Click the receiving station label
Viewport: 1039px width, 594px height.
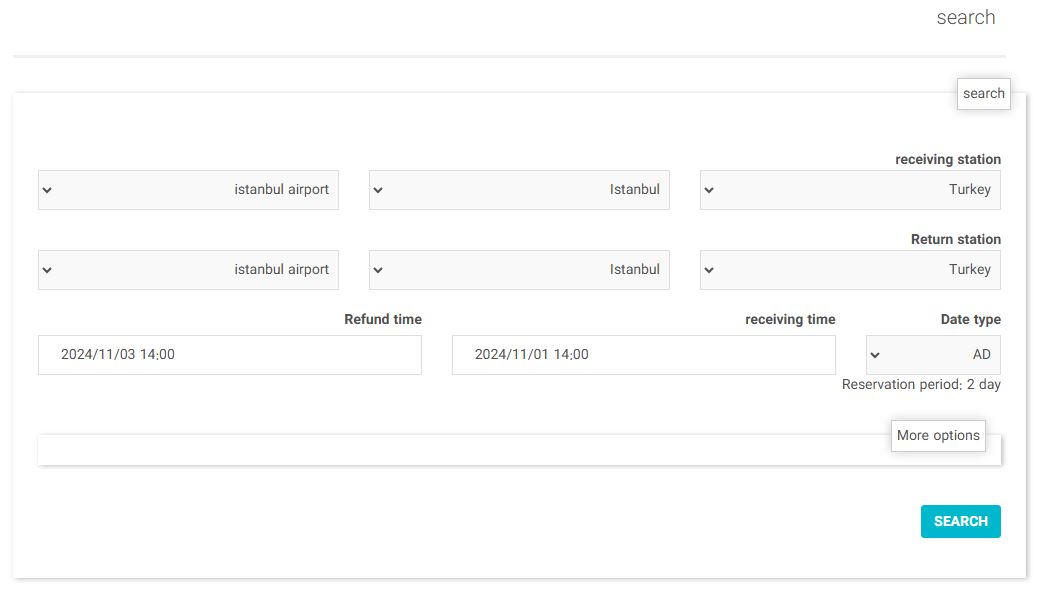pyautogui.click(x=947, y=160)
